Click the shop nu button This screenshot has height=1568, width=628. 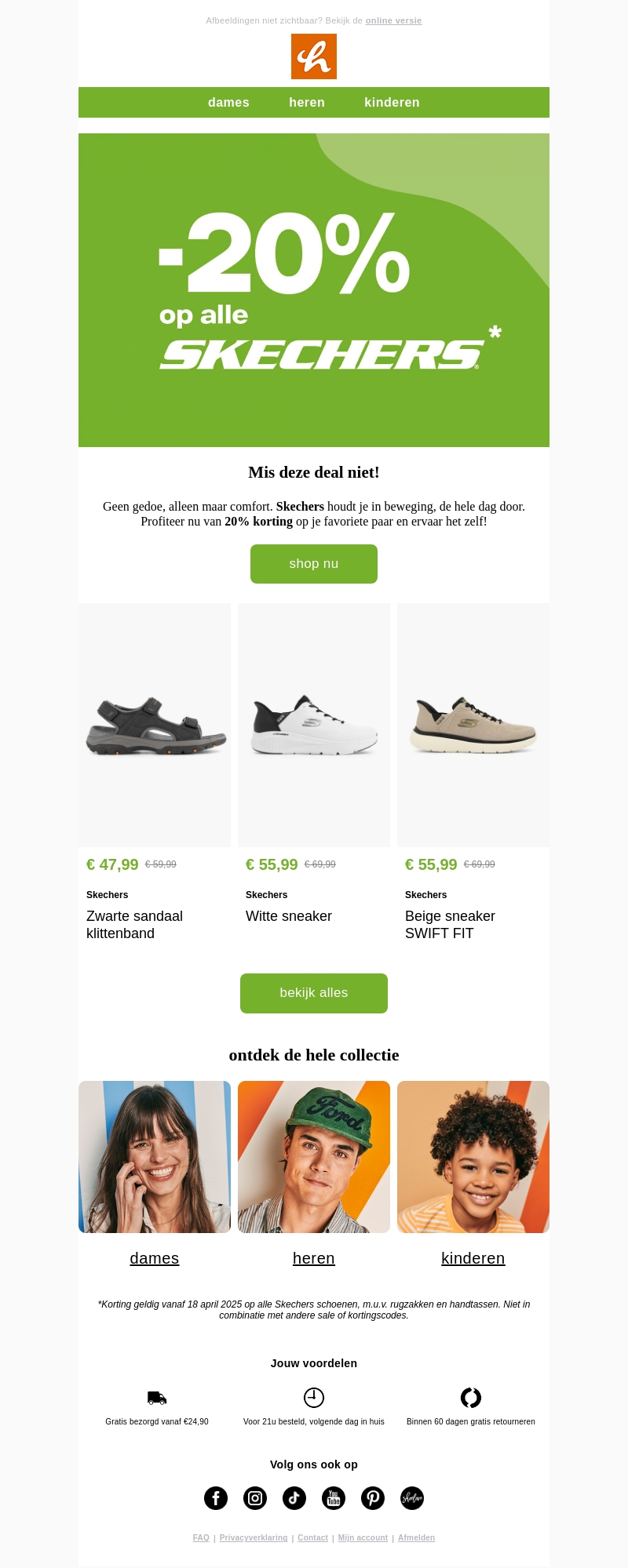(x=314, y=564)
